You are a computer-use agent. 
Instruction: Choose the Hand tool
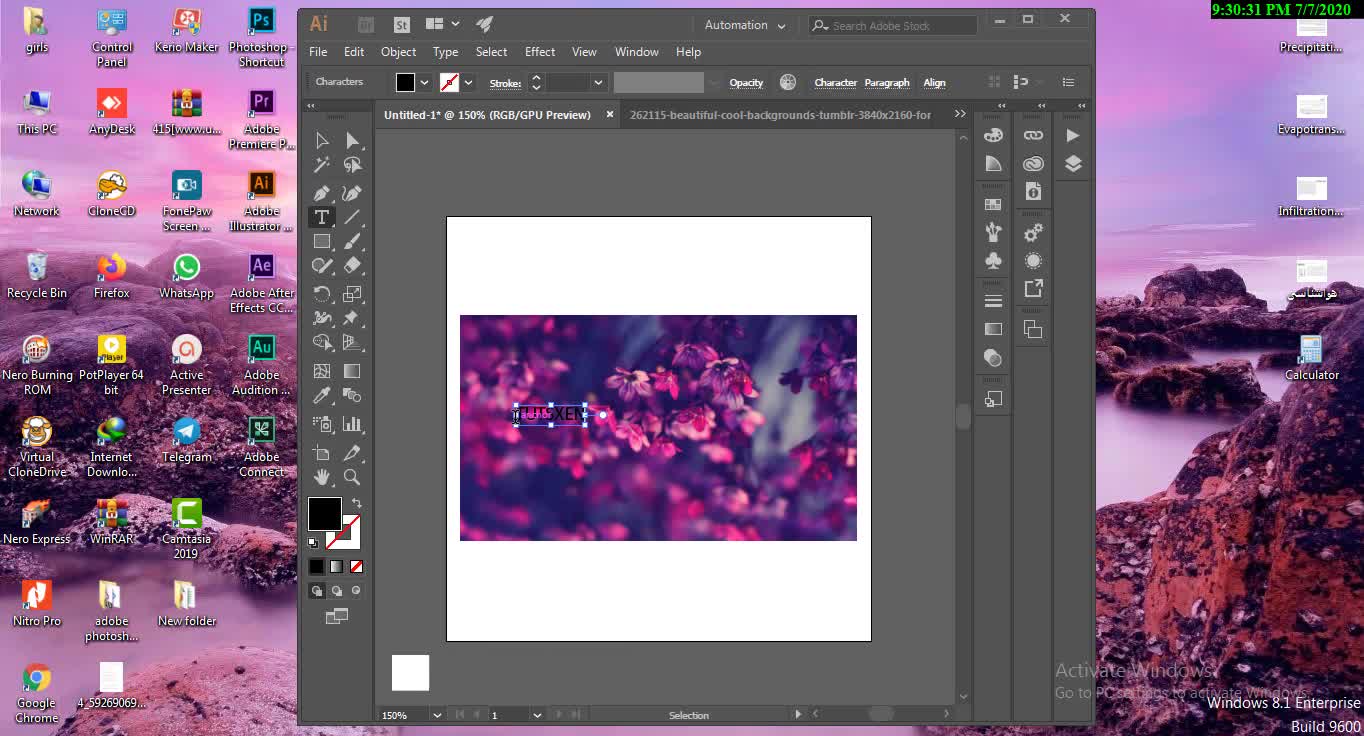tap(322, 478)
